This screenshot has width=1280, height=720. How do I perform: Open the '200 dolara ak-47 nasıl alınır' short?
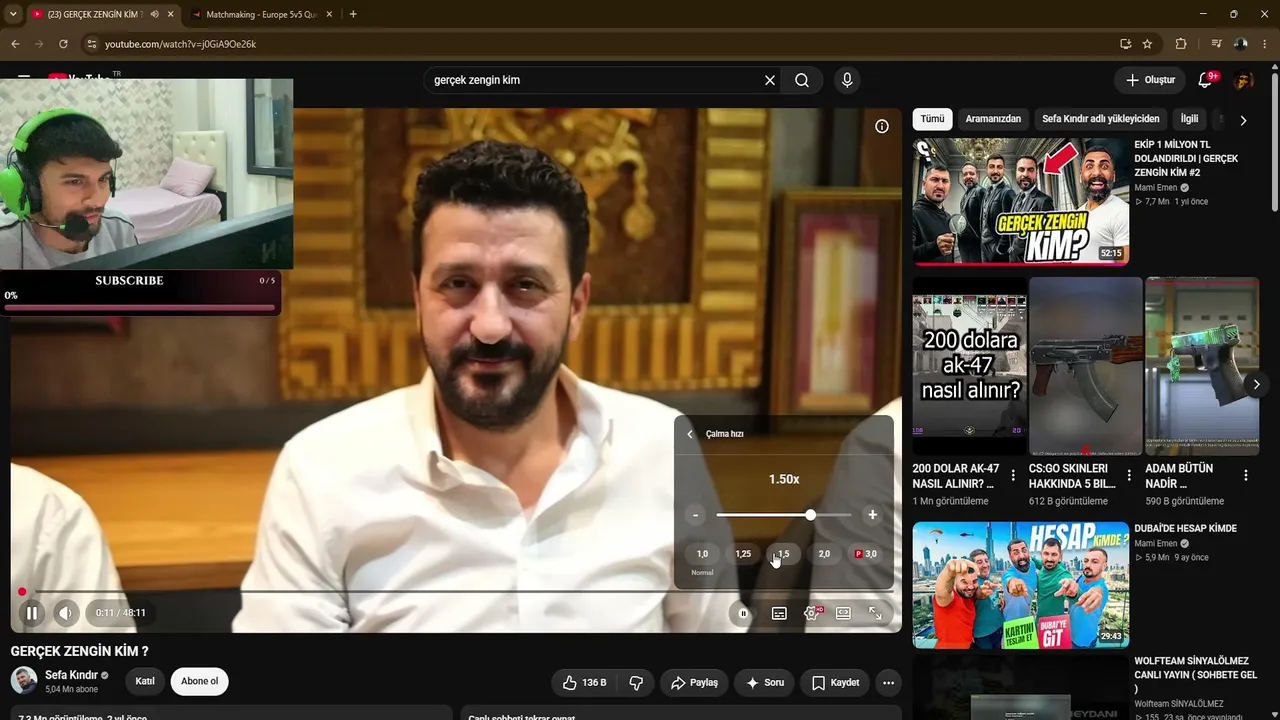[969, 366]
